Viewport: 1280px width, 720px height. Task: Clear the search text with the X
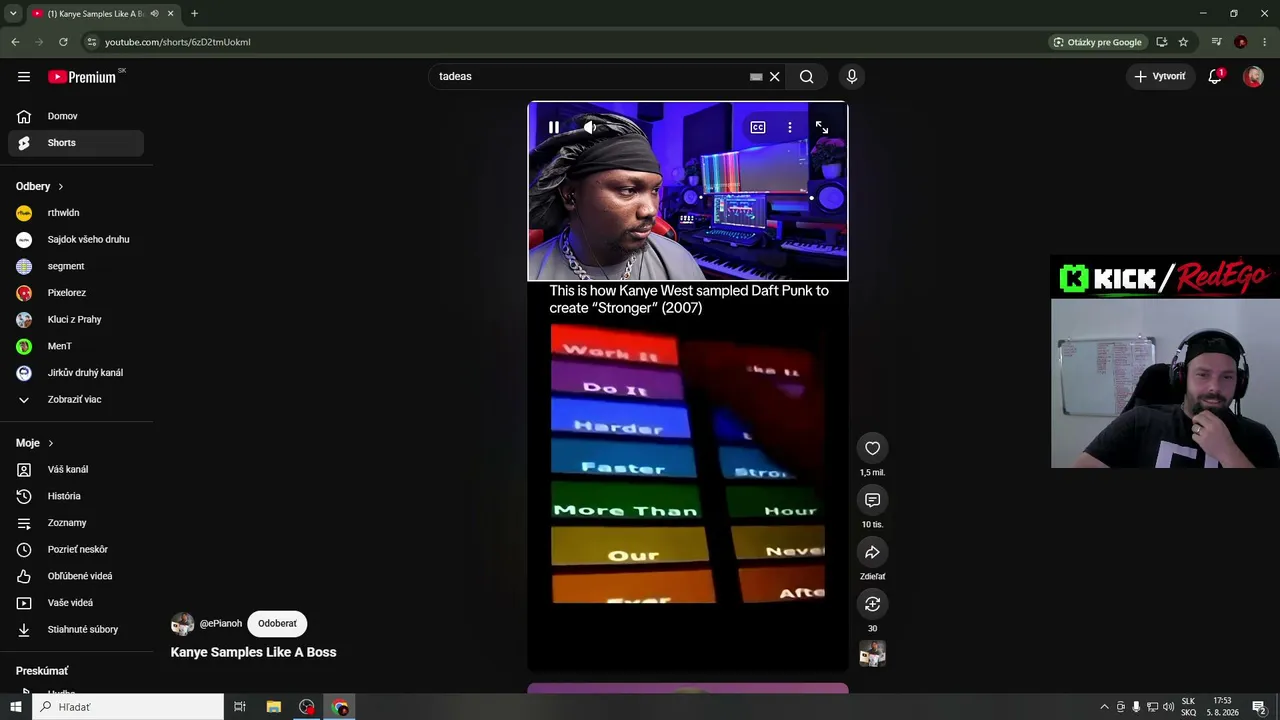[774, 77]
